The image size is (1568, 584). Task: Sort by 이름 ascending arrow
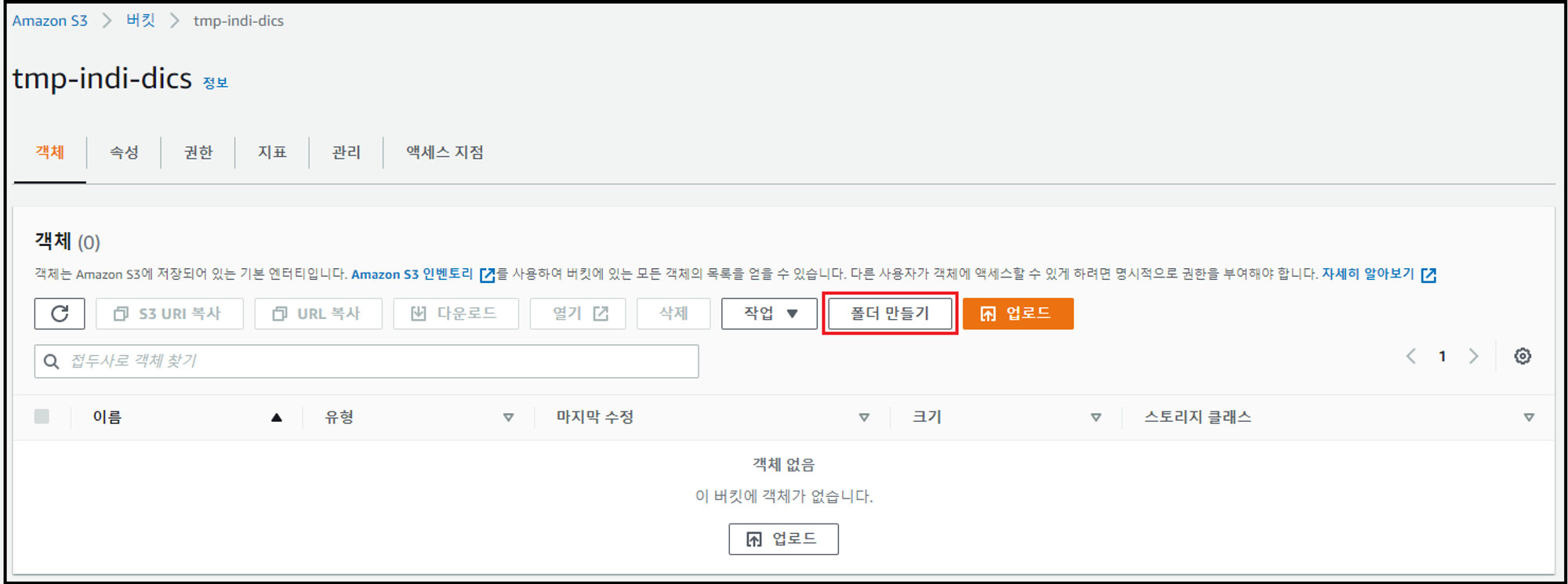(x=276, y=418)
